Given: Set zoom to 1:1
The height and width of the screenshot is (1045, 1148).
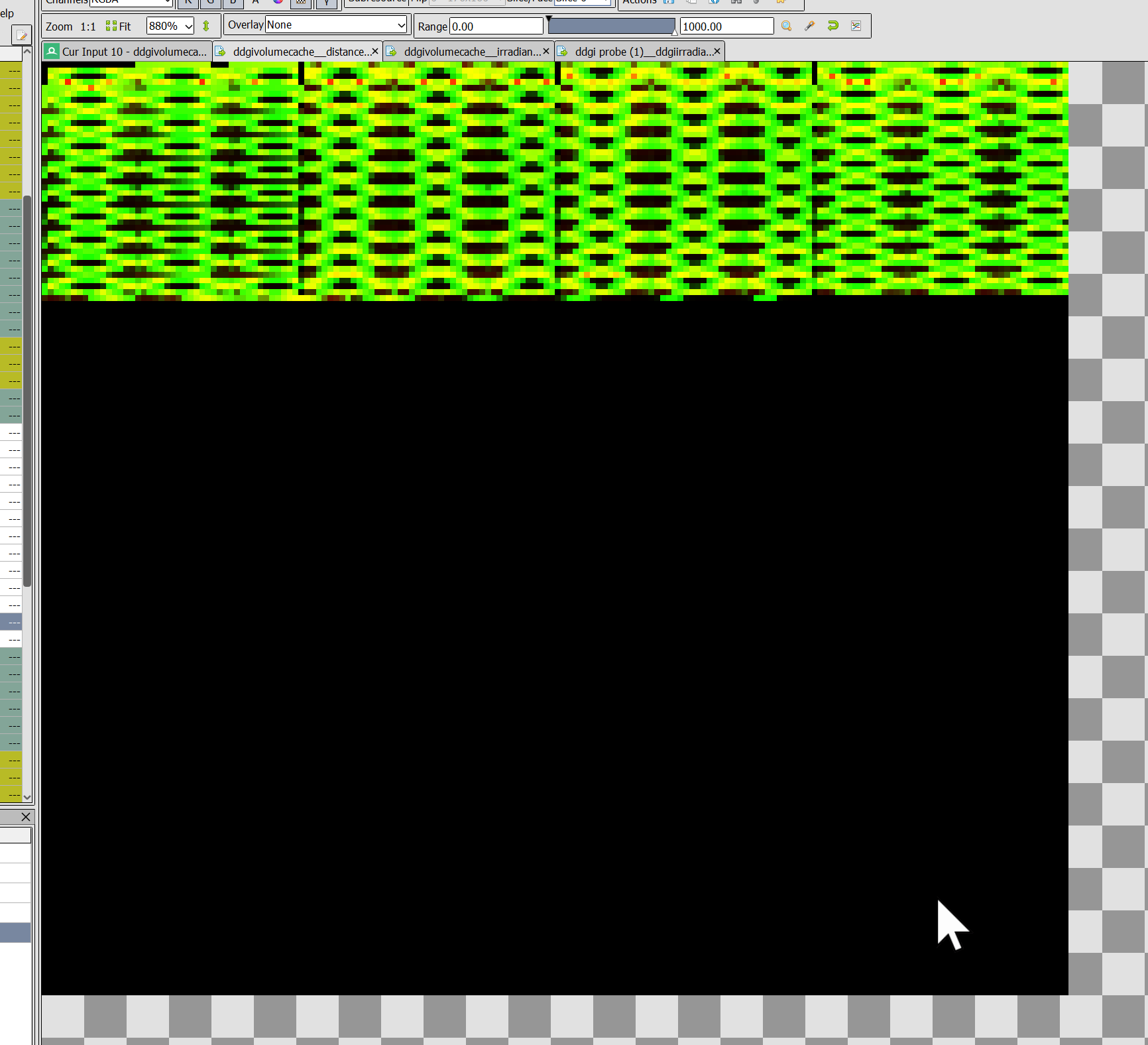Looking at the screenshot, I should 88,27.
